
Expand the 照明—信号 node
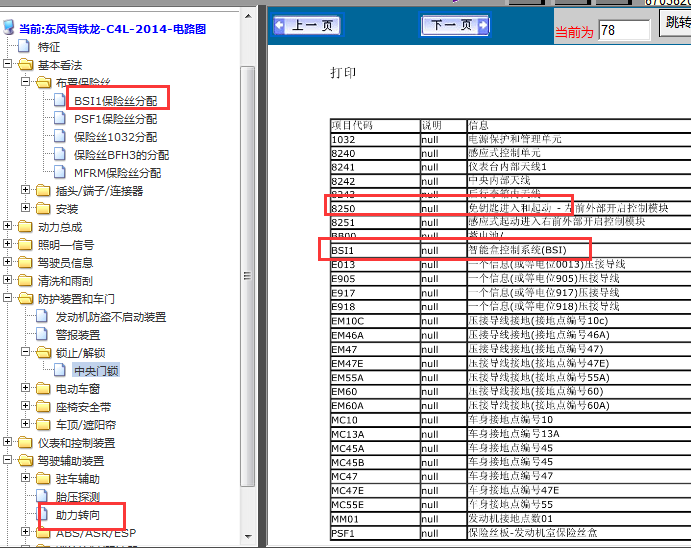click(x=7, y=244)
